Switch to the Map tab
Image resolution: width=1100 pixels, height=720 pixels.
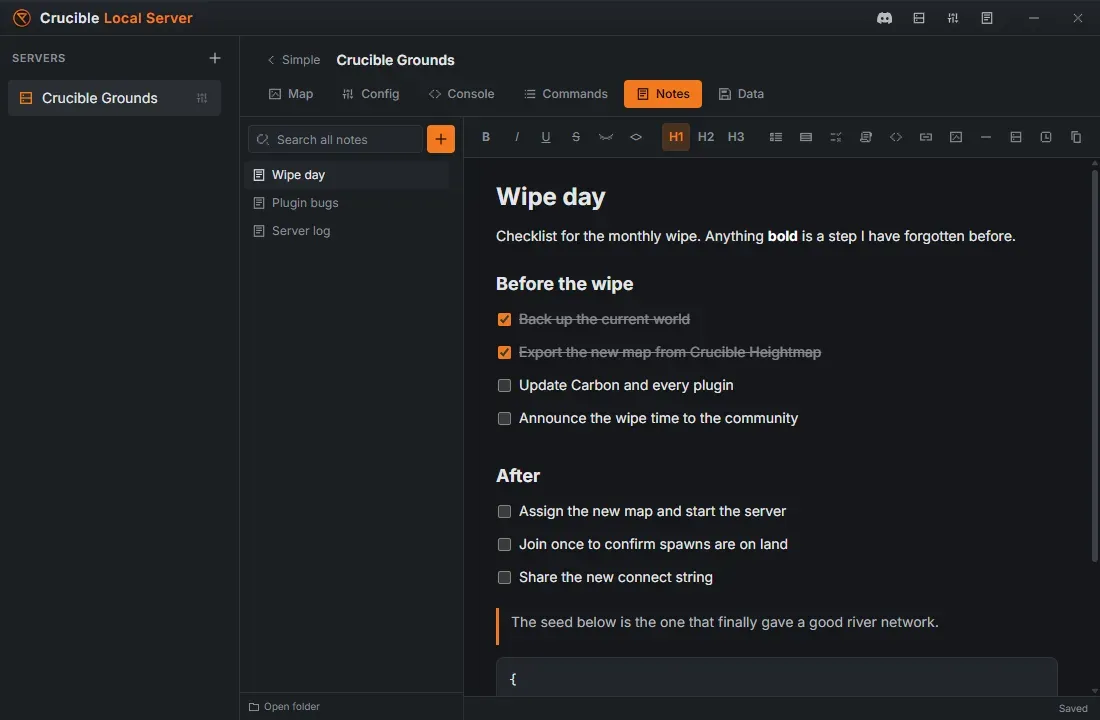(290, 94)
